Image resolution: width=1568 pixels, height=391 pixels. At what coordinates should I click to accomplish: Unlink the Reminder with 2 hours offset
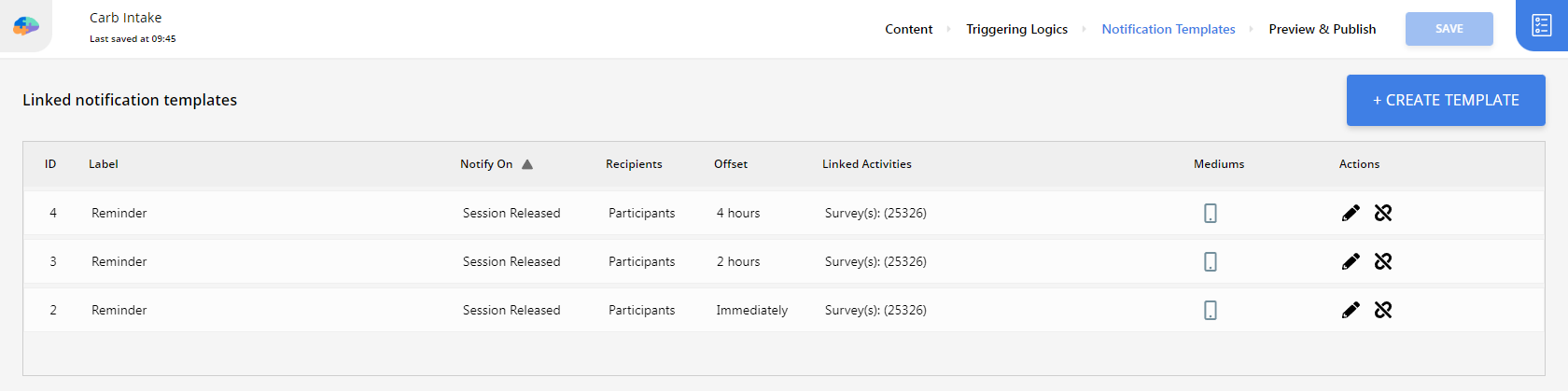[x=1383, y=261]
